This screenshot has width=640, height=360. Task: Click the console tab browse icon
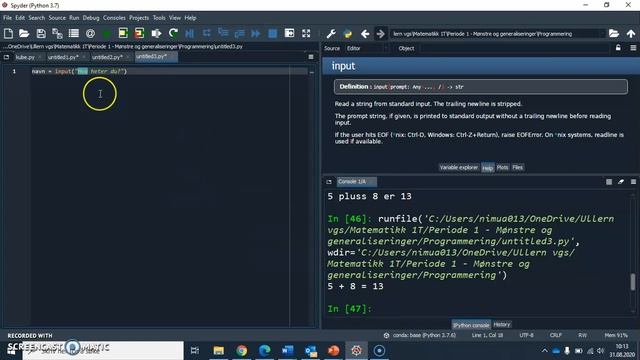(x=329, y=182)
